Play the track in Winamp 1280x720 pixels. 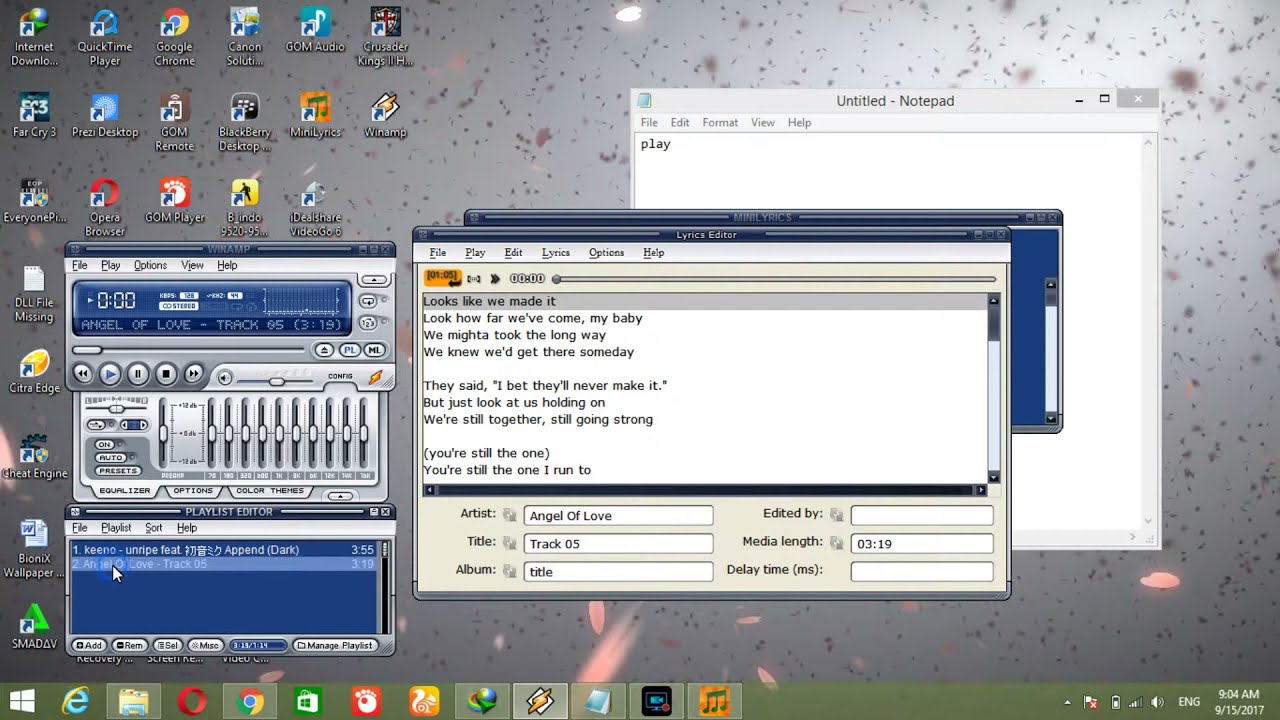tap(110, 374)
